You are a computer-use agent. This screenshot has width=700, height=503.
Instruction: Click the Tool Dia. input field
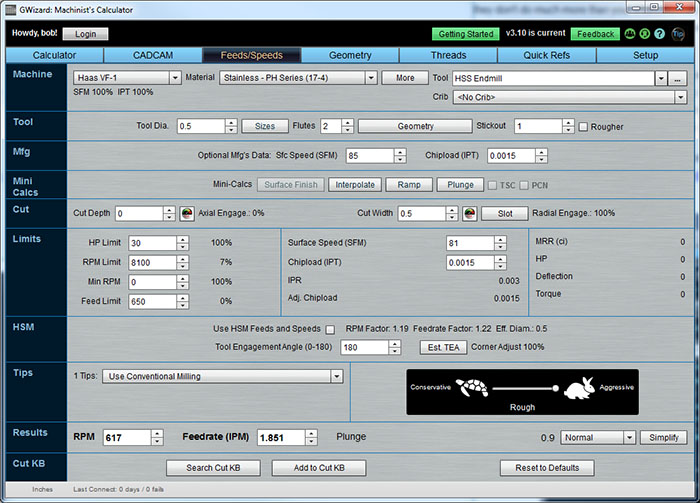point(201,126)
